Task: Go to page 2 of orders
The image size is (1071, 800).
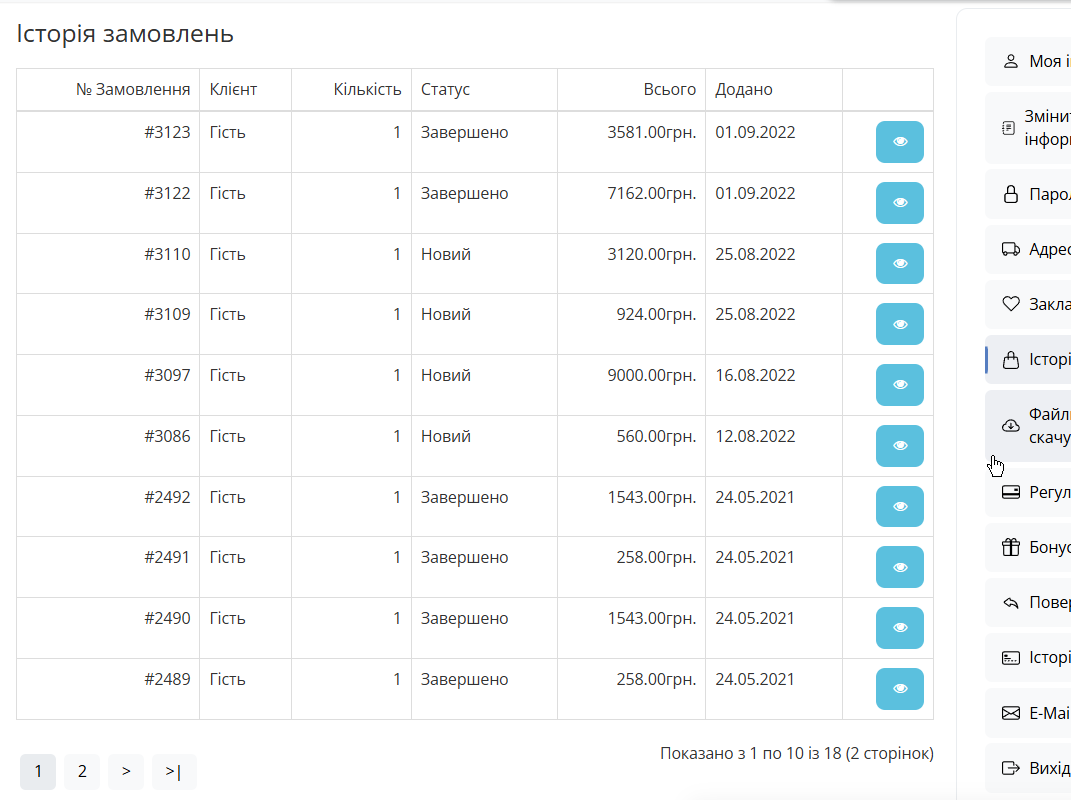Action: pos(82,771)
